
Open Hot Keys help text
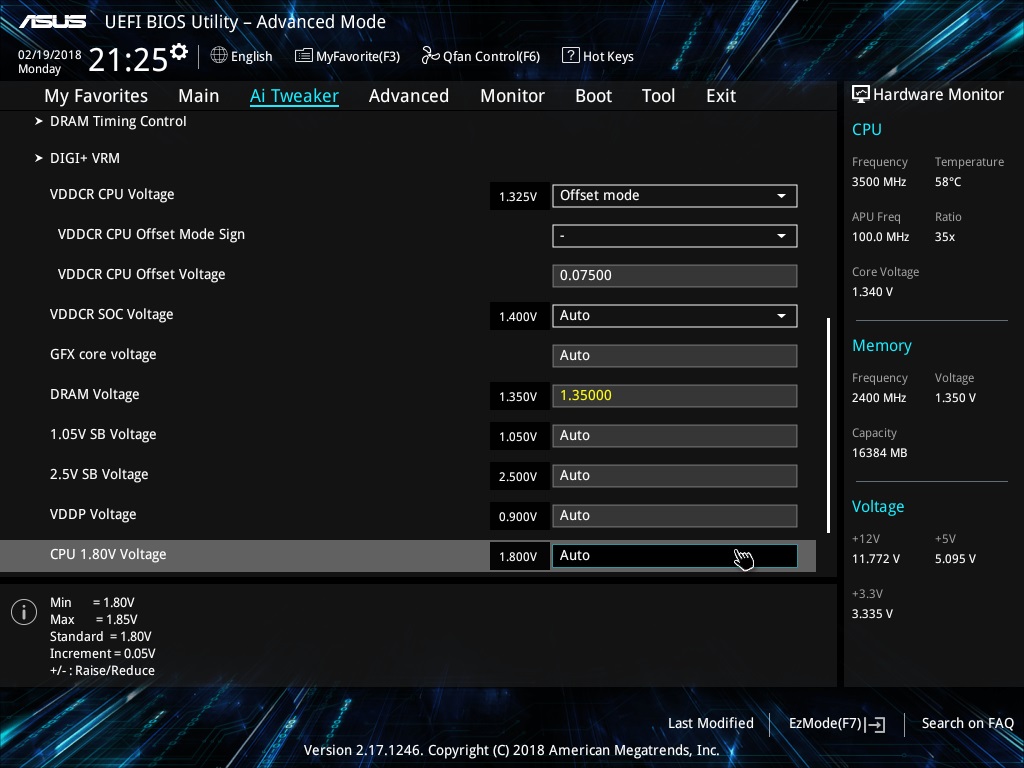[x=608, y=57]
